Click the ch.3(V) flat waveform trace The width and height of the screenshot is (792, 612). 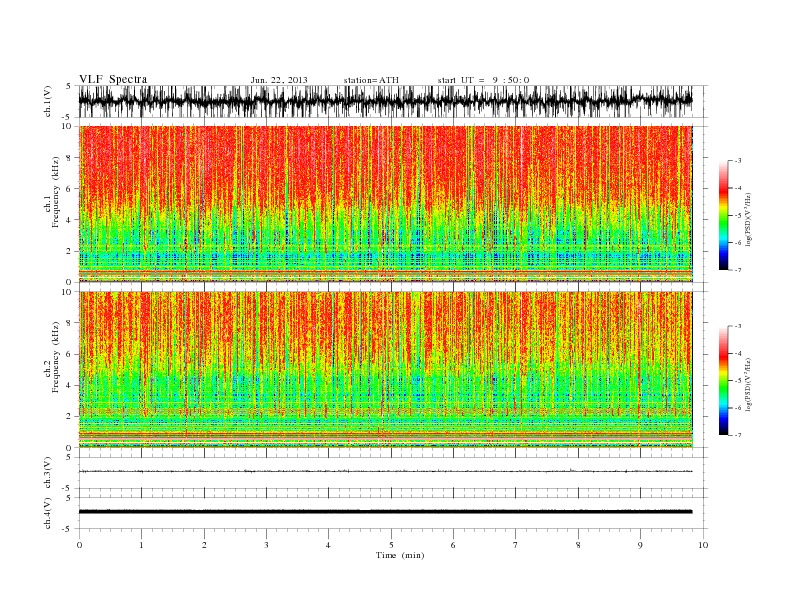pos(385,471)
